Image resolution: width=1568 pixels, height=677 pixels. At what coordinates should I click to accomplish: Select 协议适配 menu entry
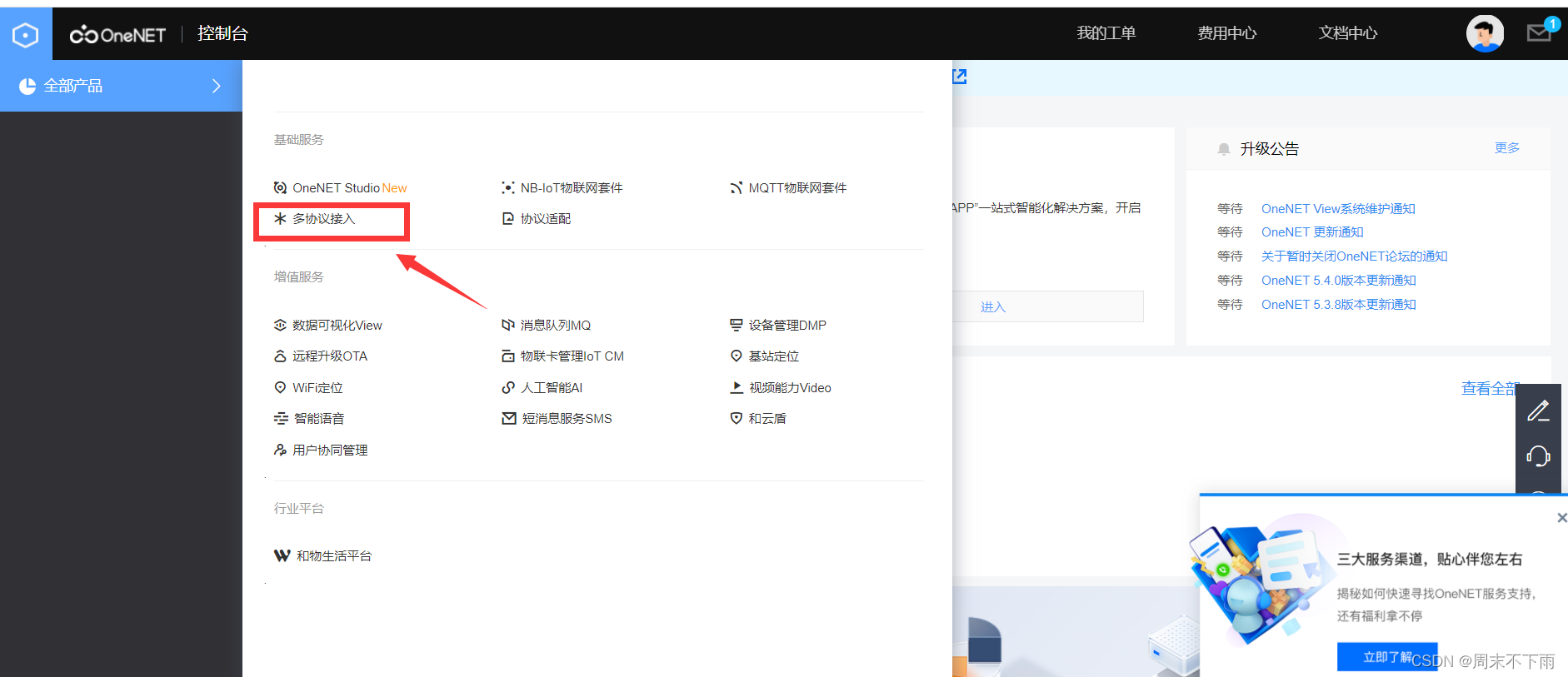click(x=546, y=219)
